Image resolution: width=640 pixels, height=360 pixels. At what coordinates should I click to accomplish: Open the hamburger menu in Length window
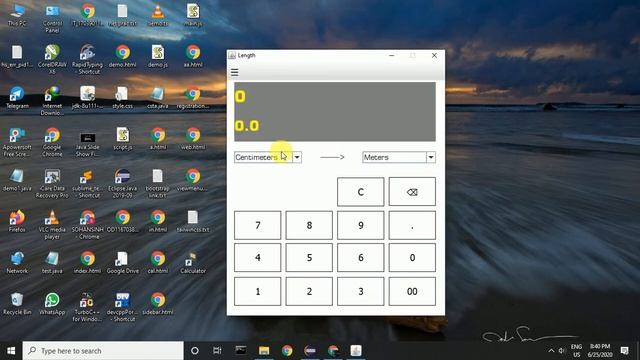(235, 73)
